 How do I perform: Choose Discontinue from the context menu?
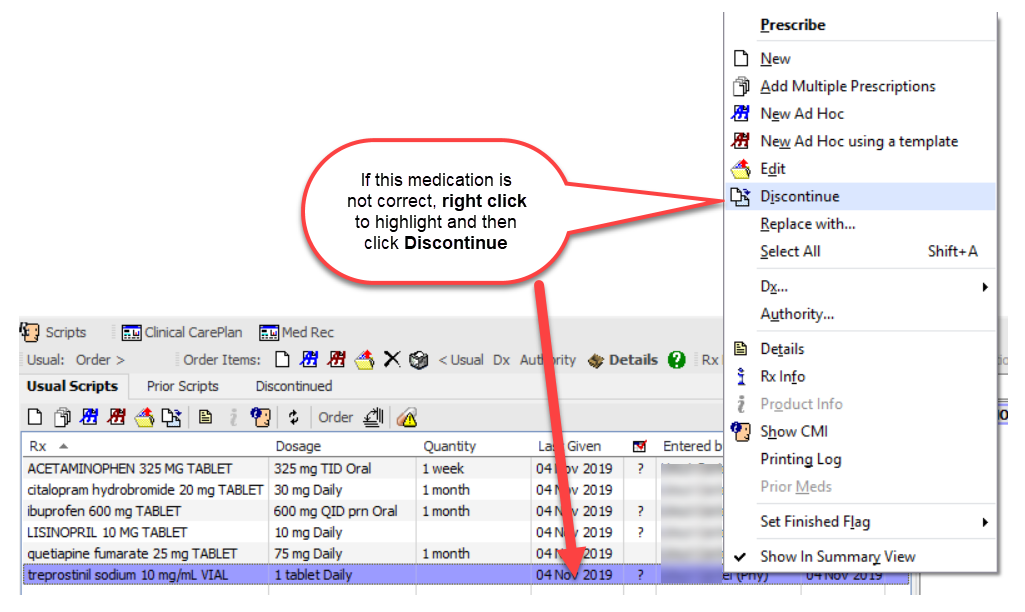point(799,197)
